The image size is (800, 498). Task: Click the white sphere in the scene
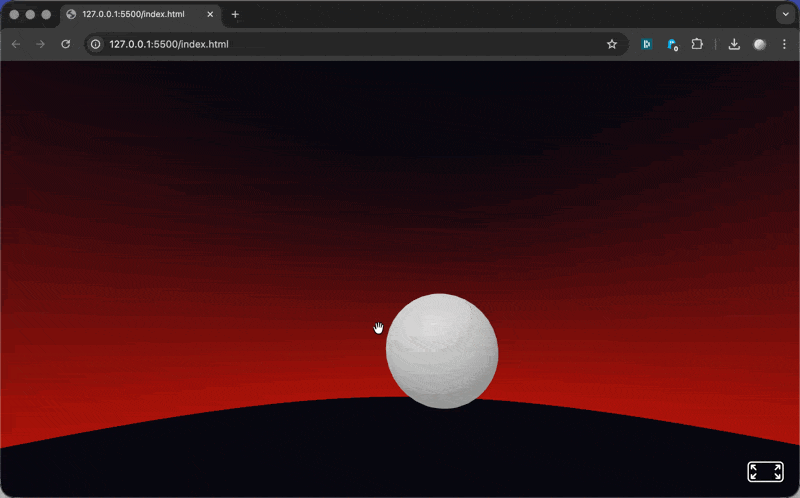(x=442, y=350)
